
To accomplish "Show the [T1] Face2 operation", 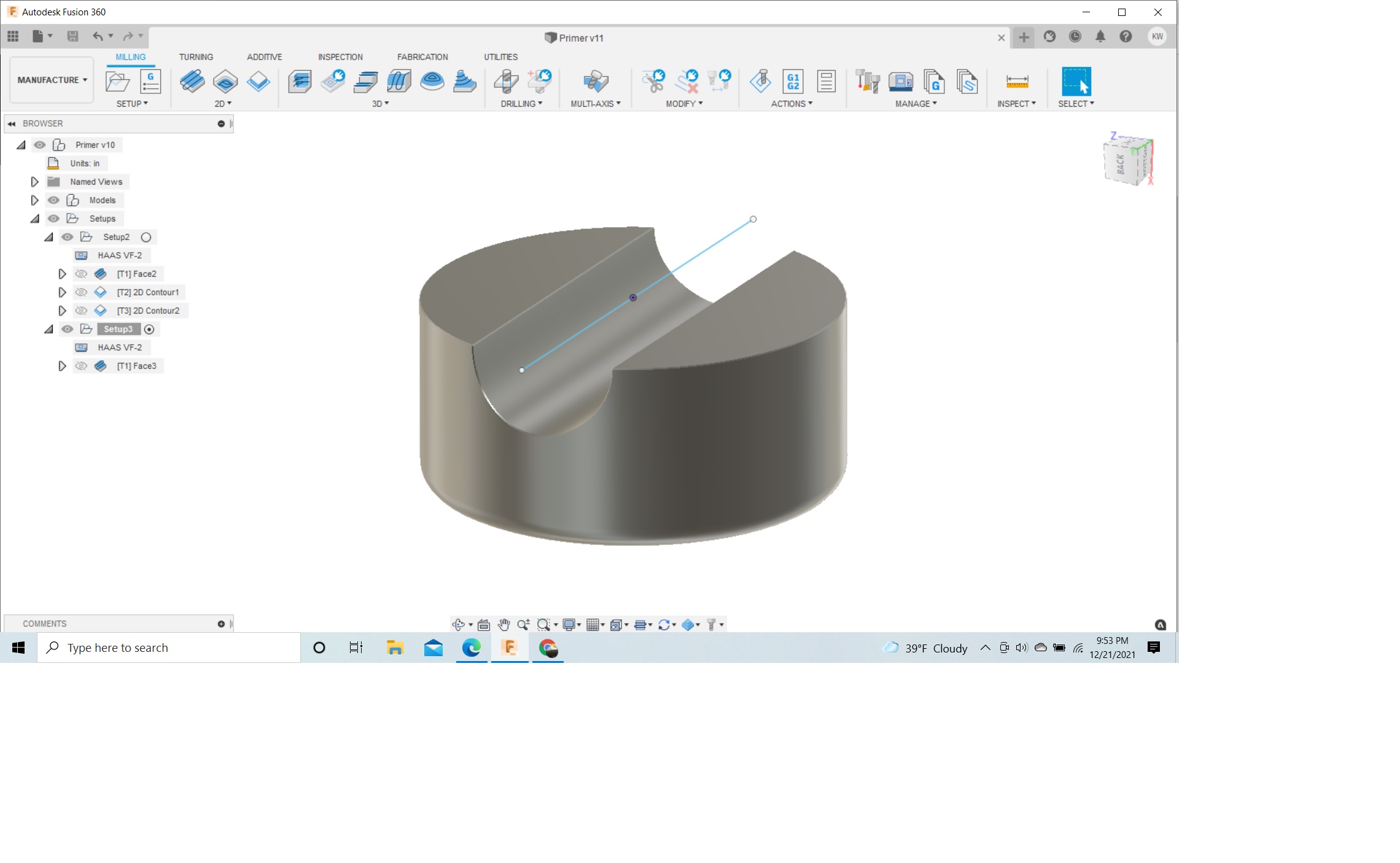I will tap(81, 274).
